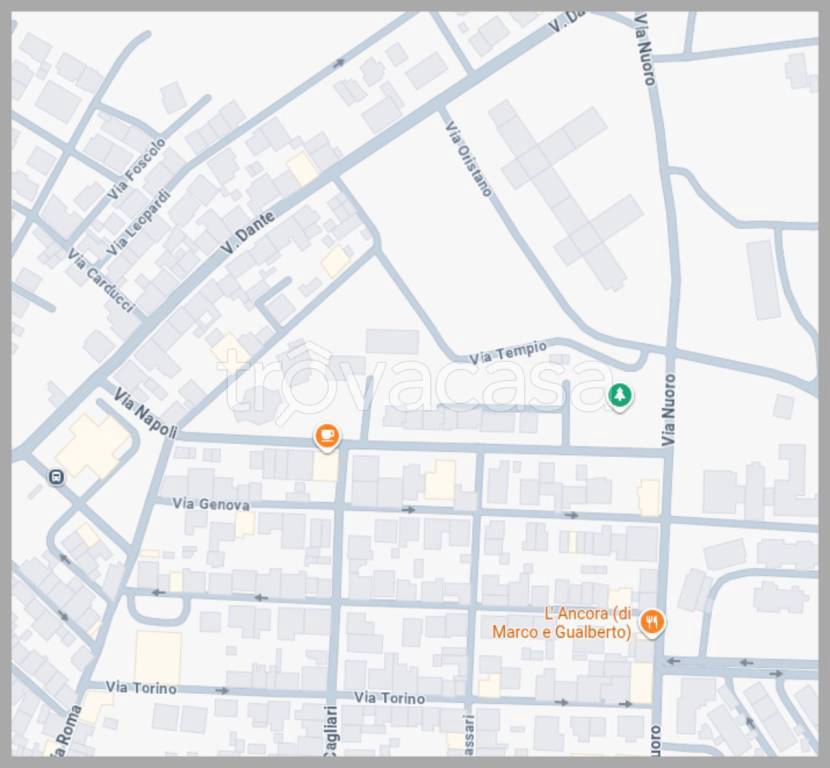Select the Sassari street label
Screen dimensions: 830x768
point(468,733)
